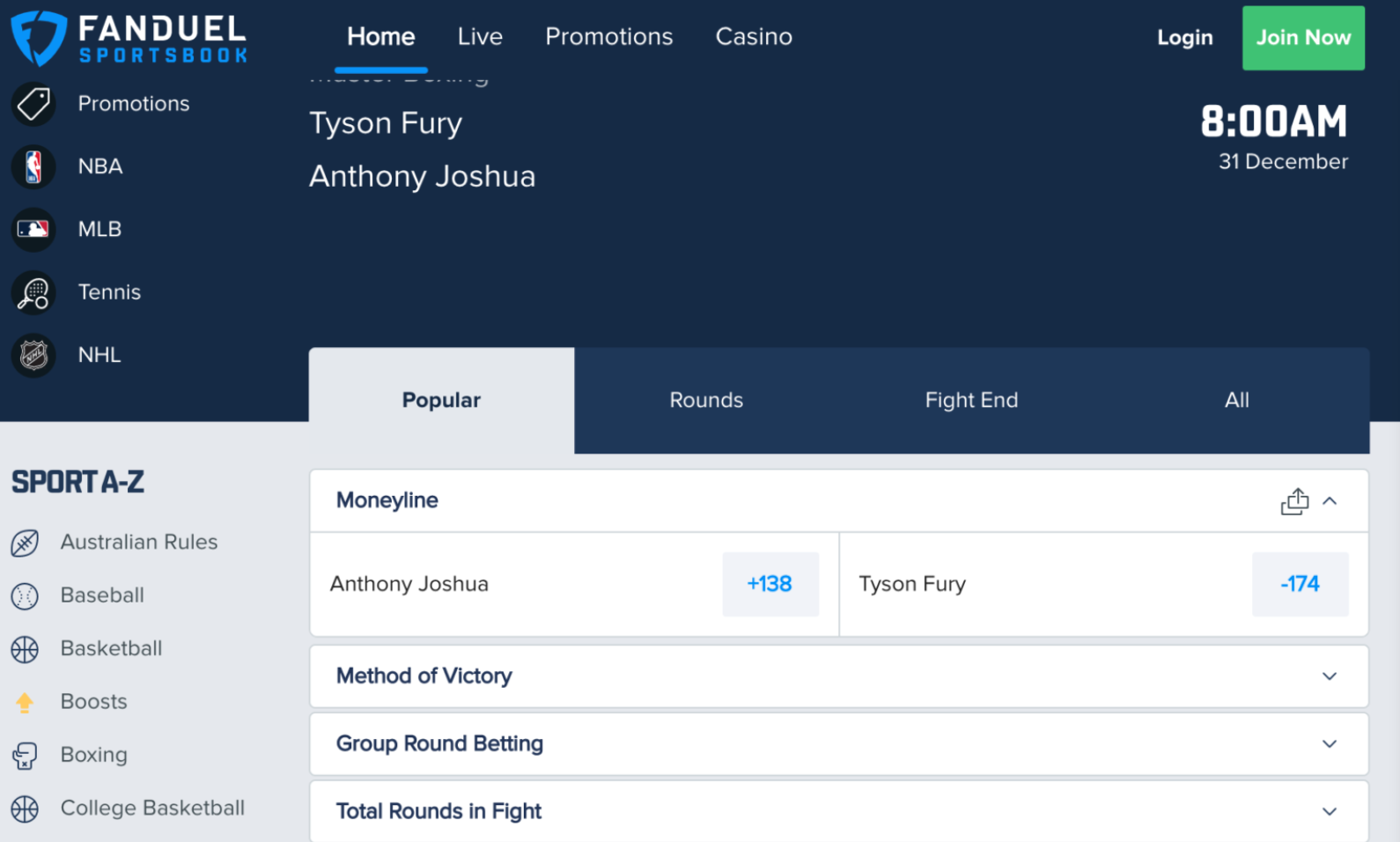The height and width of the screenshot is (842, 1400).
Task: Click the Tennis racket icon
Action: tap(33, 292)
